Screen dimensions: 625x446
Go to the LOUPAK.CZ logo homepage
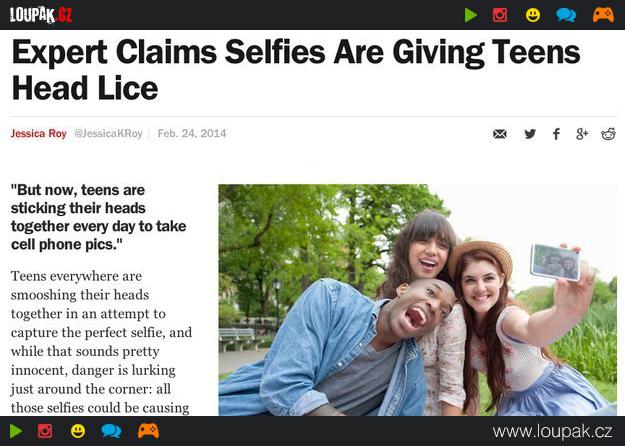click(x=41, y=15)
